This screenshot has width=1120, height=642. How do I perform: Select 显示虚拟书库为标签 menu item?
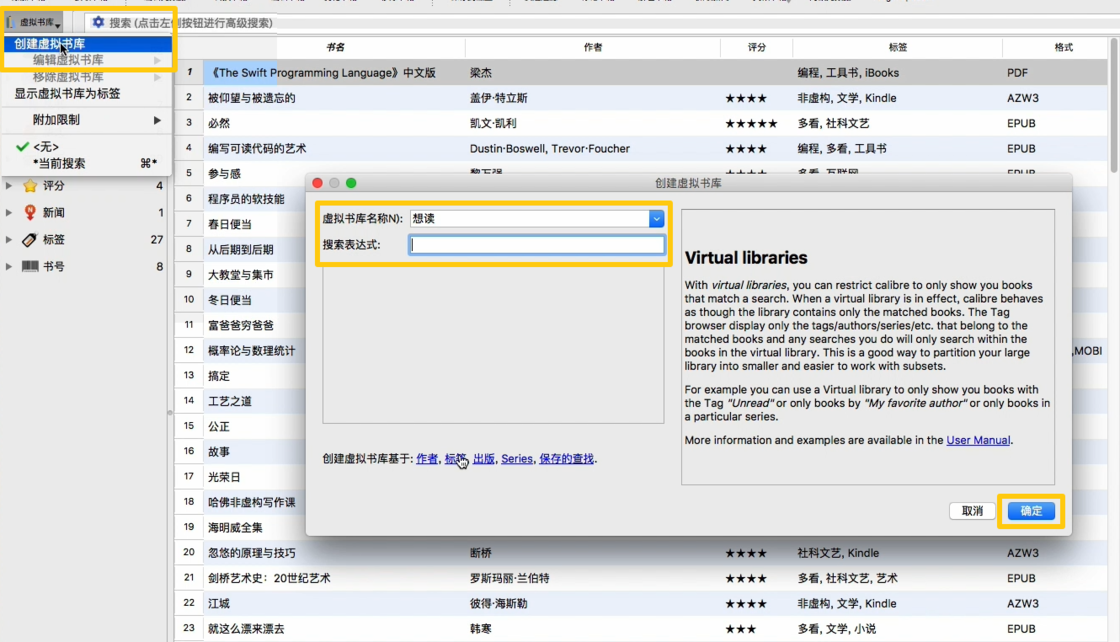(x=88, y=94)
